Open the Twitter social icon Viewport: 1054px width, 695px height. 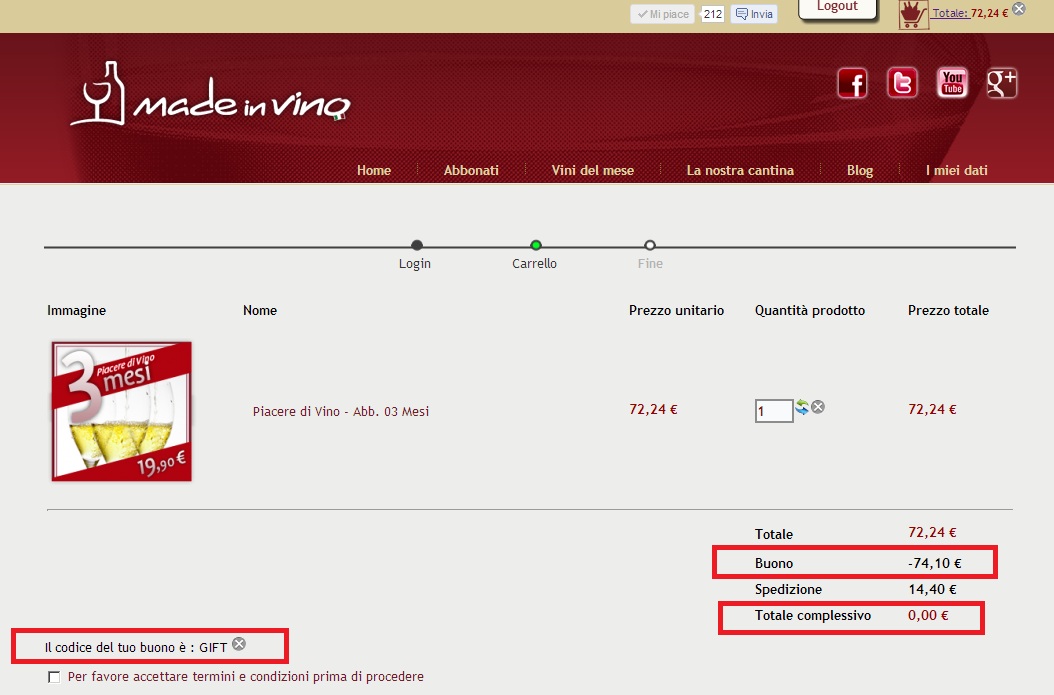click(902, 83)
